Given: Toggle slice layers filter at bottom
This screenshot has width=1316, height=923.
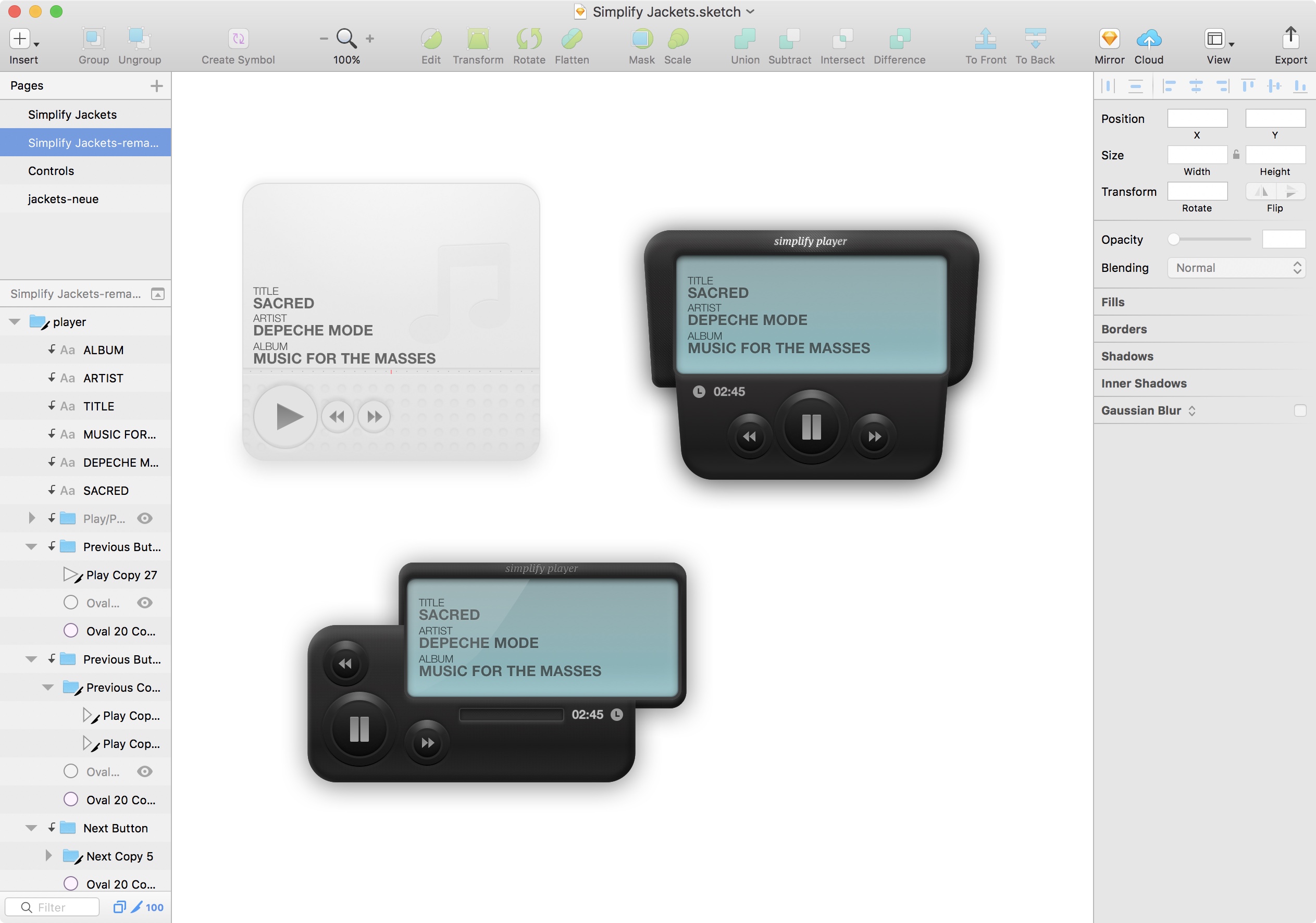Looking at the screenshot, I should [137, 907].
